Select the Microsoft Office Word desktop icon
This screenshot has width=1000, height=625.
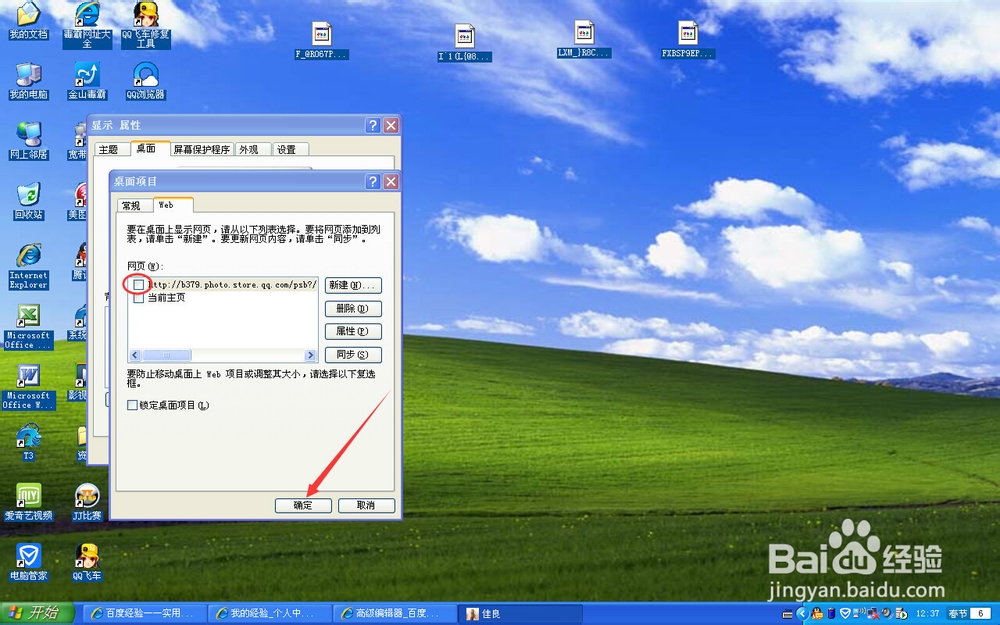click(28, 386)
